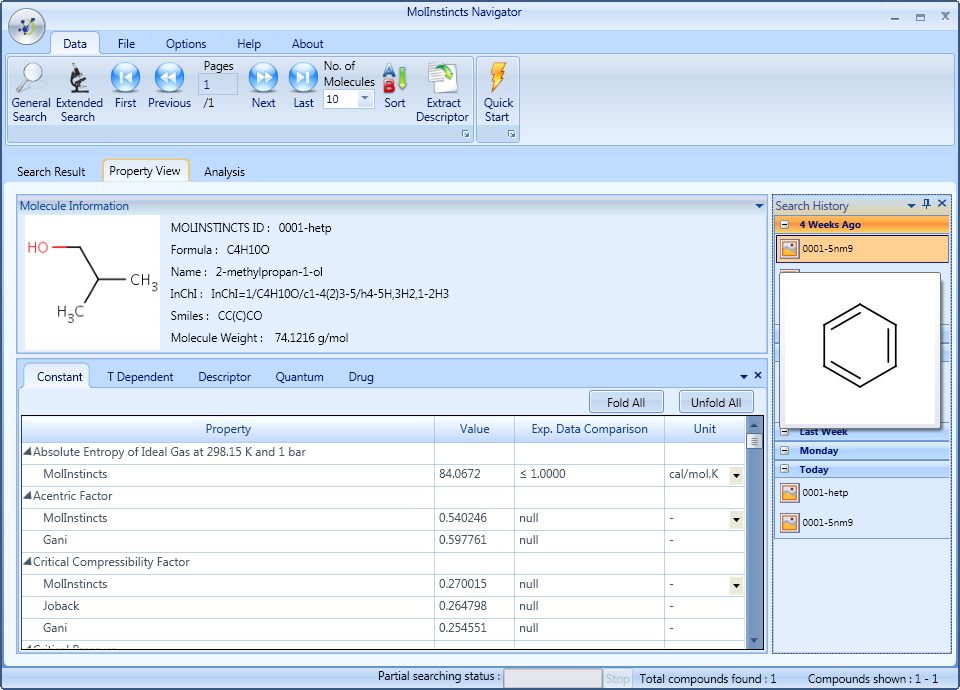Click the Unit column header
Screen dimensions: 960x690
[x=705, y=429]
